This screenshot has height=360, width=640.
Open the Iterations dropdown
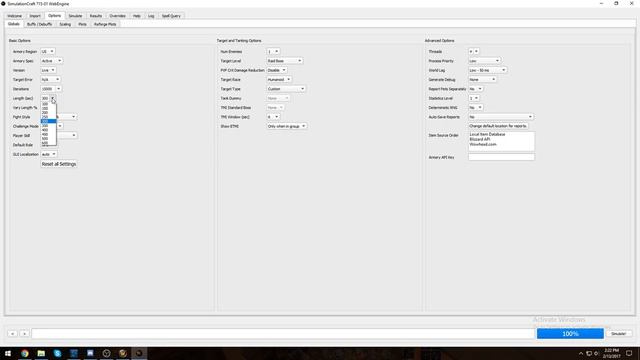click(x=51, y=89)
